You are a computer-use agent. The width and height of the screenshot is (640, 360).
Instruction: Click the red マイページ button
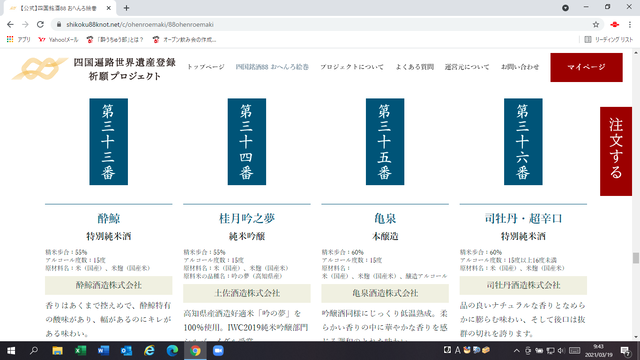click(586, 67)
